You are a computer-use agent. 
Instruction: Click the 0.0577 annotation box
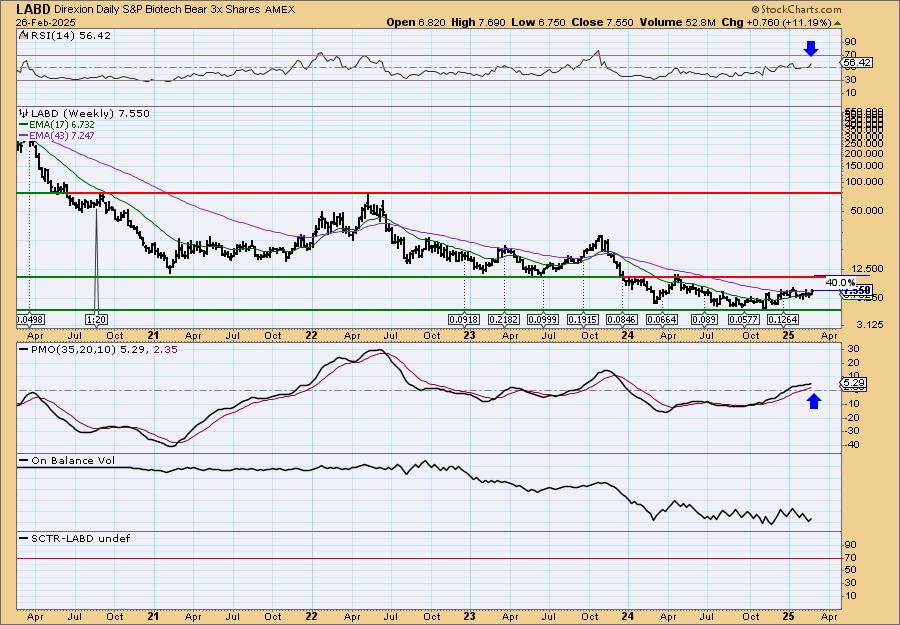(744, 319)
